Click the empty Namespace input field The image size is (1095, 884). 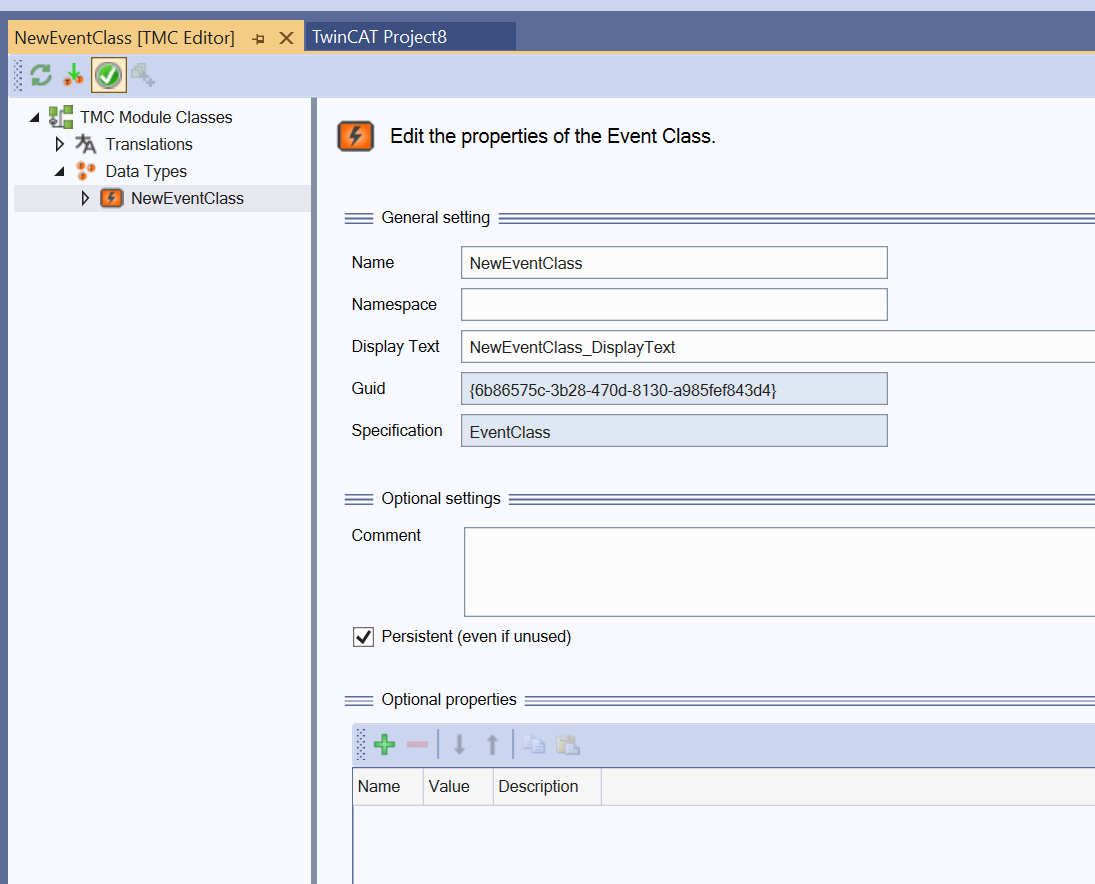[x=674, y=304]
